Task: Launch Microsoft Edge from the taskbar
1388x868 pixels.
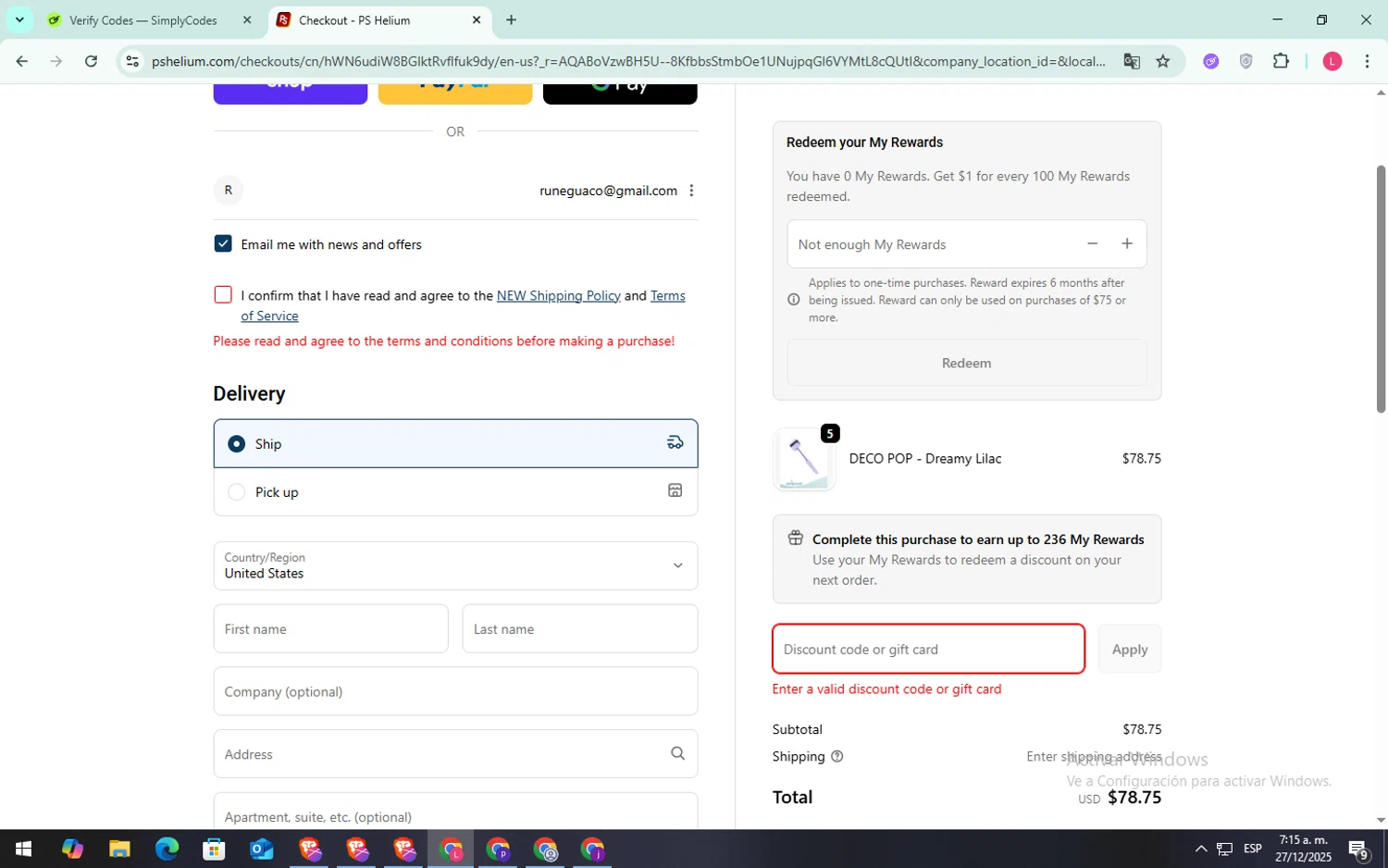Action: [x=167, y=849]
